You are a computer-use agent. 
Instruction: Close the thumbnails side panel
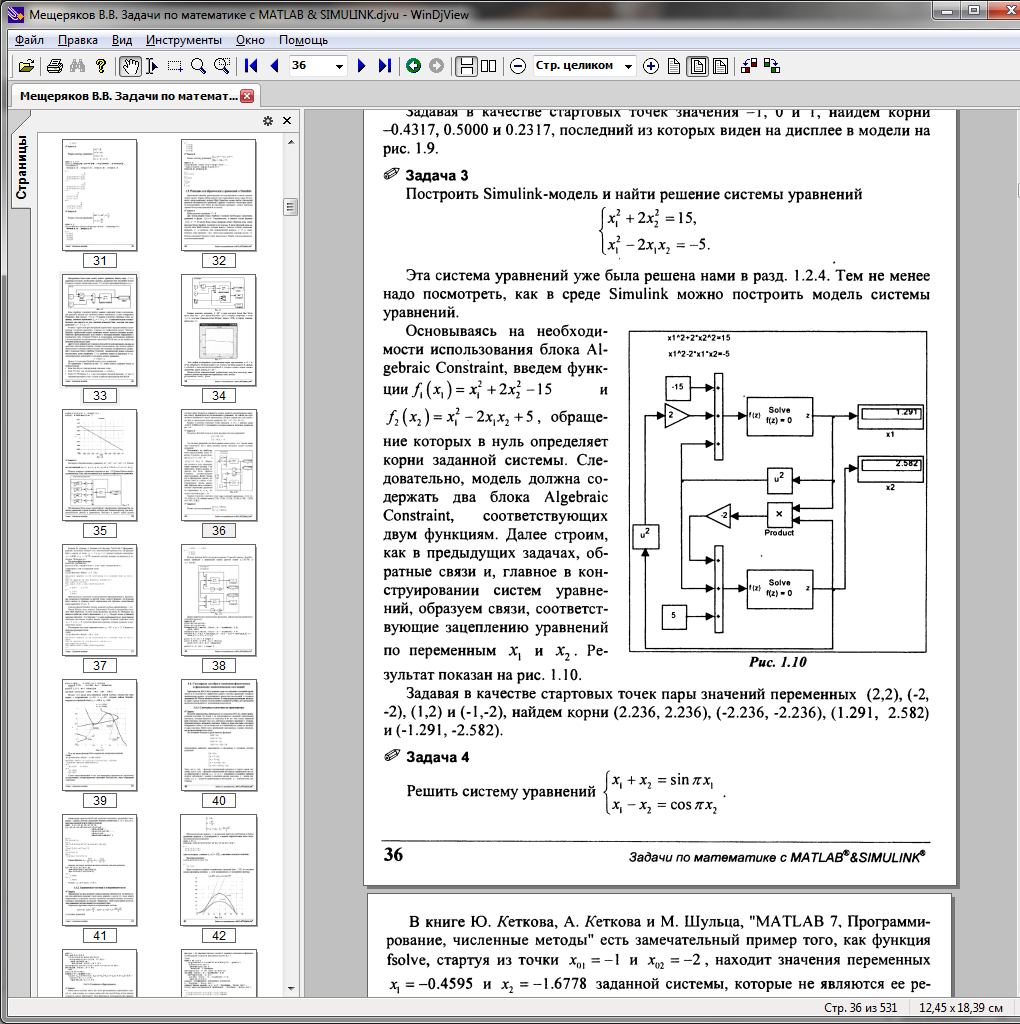tap(287, 121)
